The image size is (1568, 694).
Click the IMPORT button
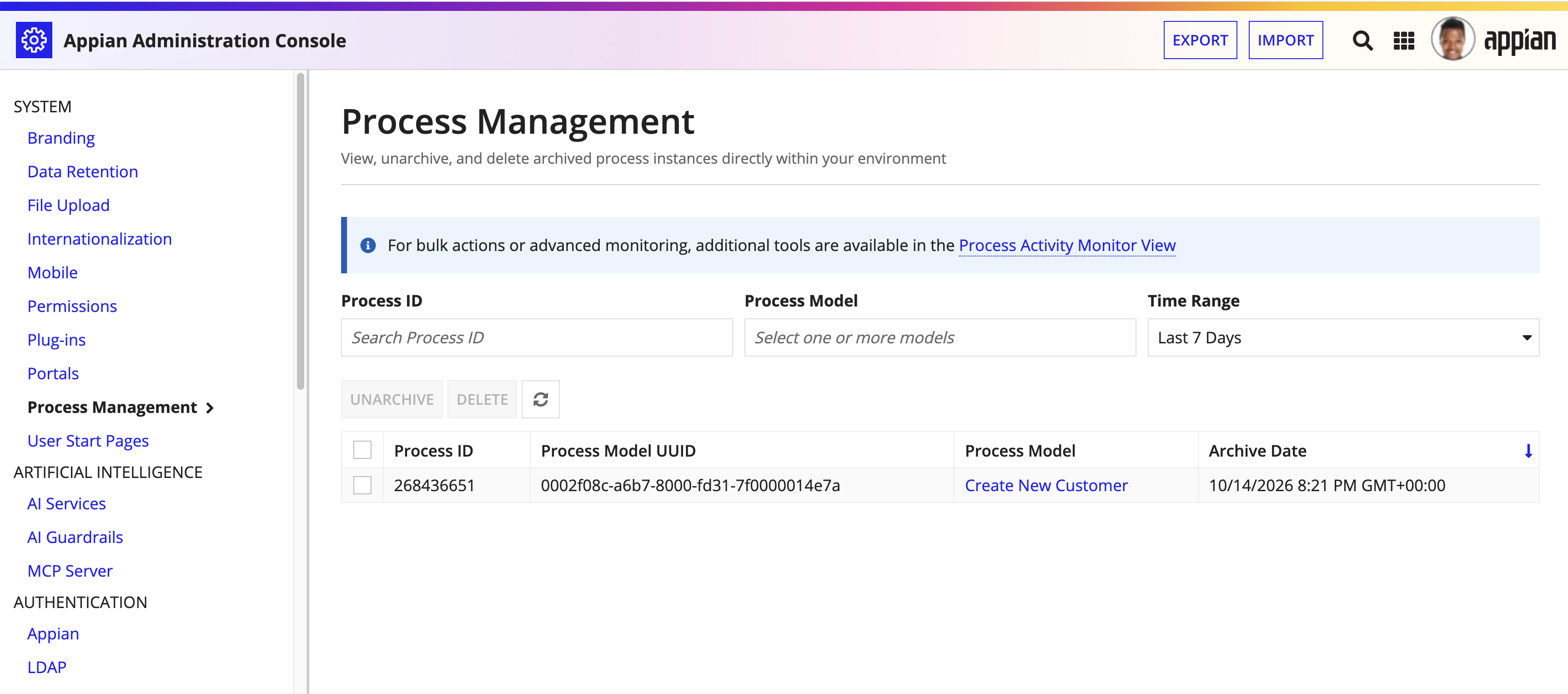(x=1286, y=40)
